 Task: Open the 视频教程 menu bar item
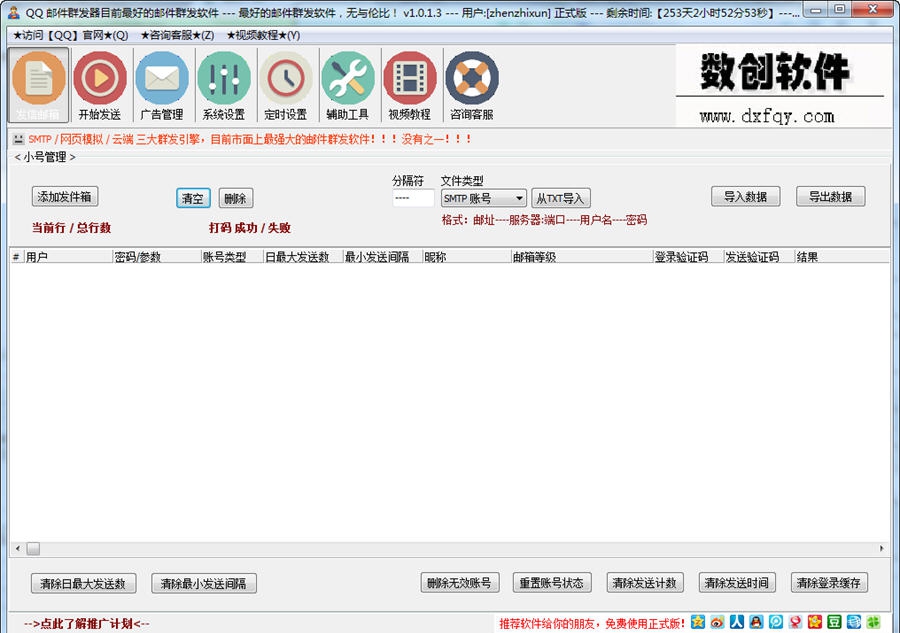[x=263, y=35]
